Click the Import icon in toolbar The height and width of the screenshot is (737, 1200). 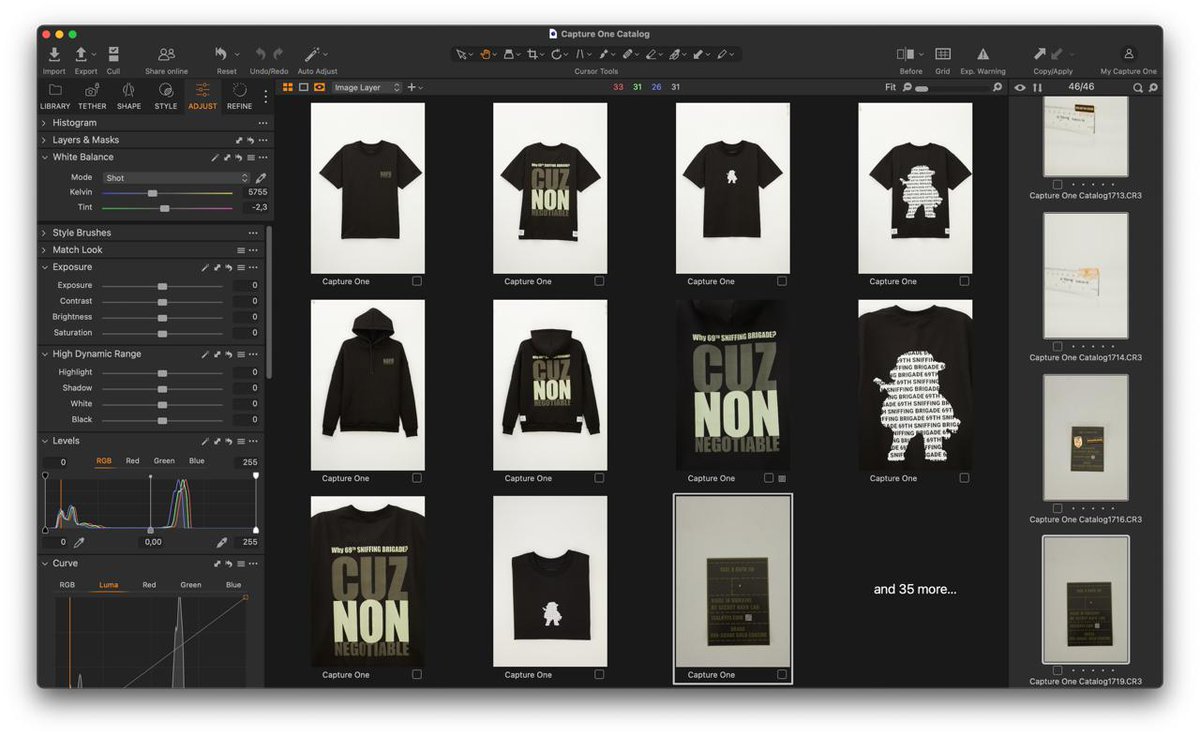54,54
